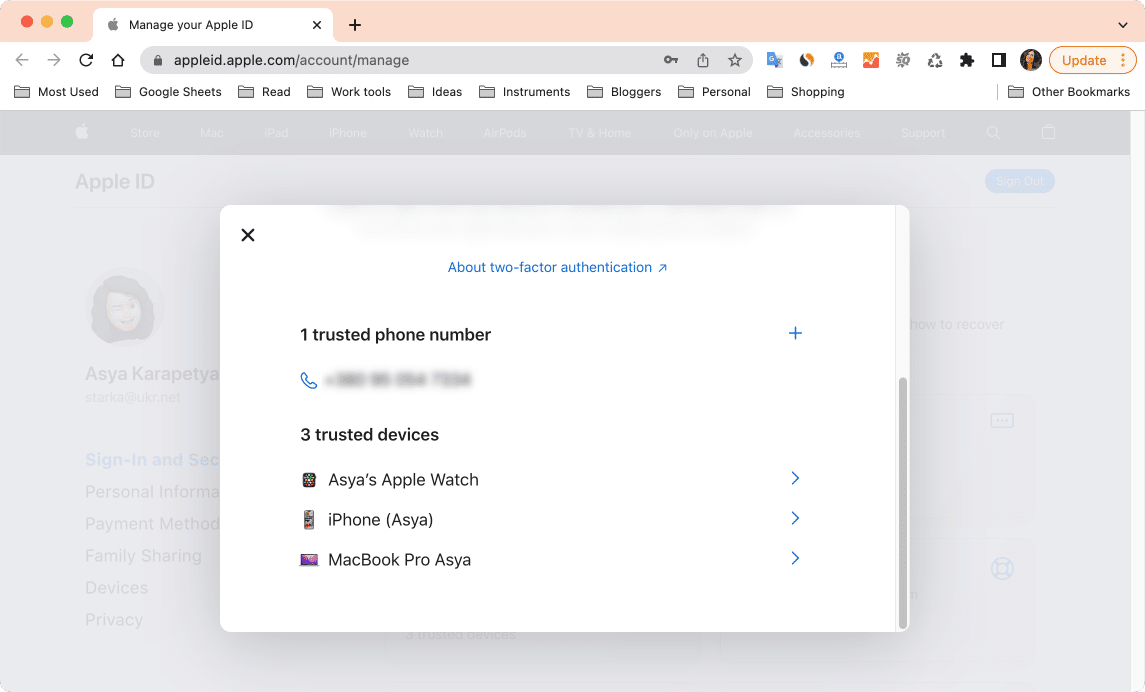The image size is (1145, 692).
Task: Click the dialog vertical scrollbar
Action: coord(903,503)
